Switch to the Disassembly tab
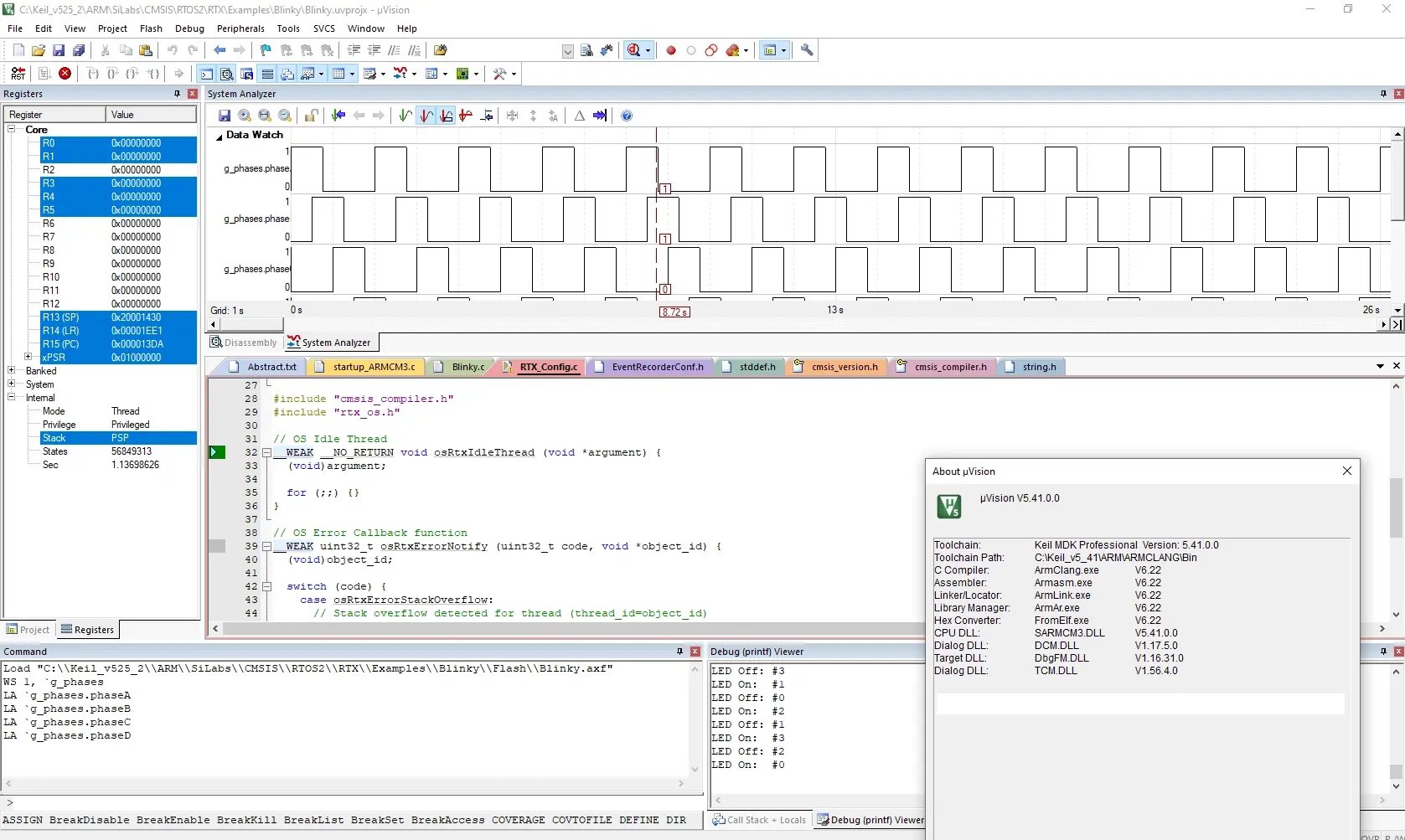This screenshot has height=840, width=1405. coord(244,343)
